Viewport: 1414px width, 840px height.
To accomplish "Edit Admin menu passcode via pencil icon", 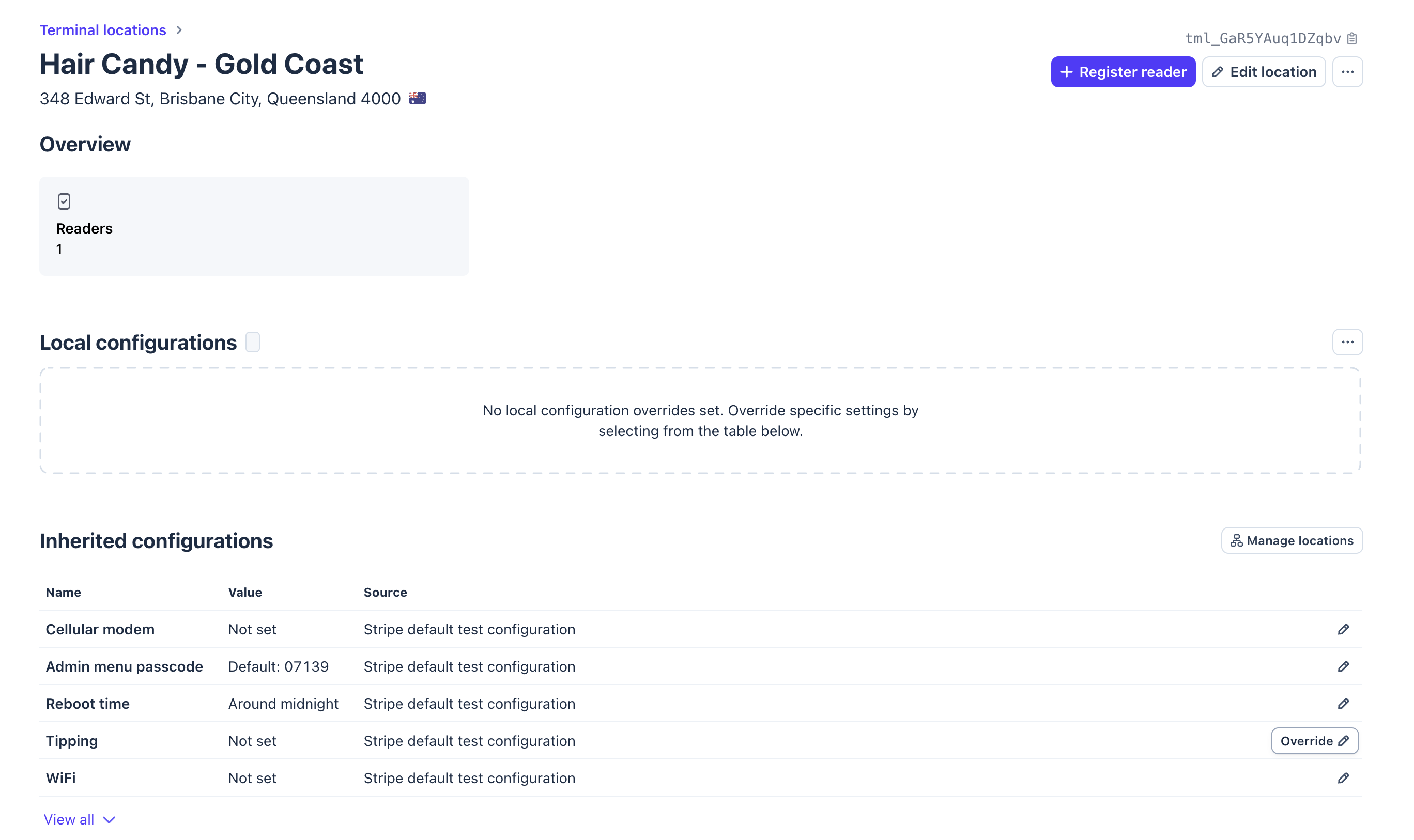I will click(1343, 667).
